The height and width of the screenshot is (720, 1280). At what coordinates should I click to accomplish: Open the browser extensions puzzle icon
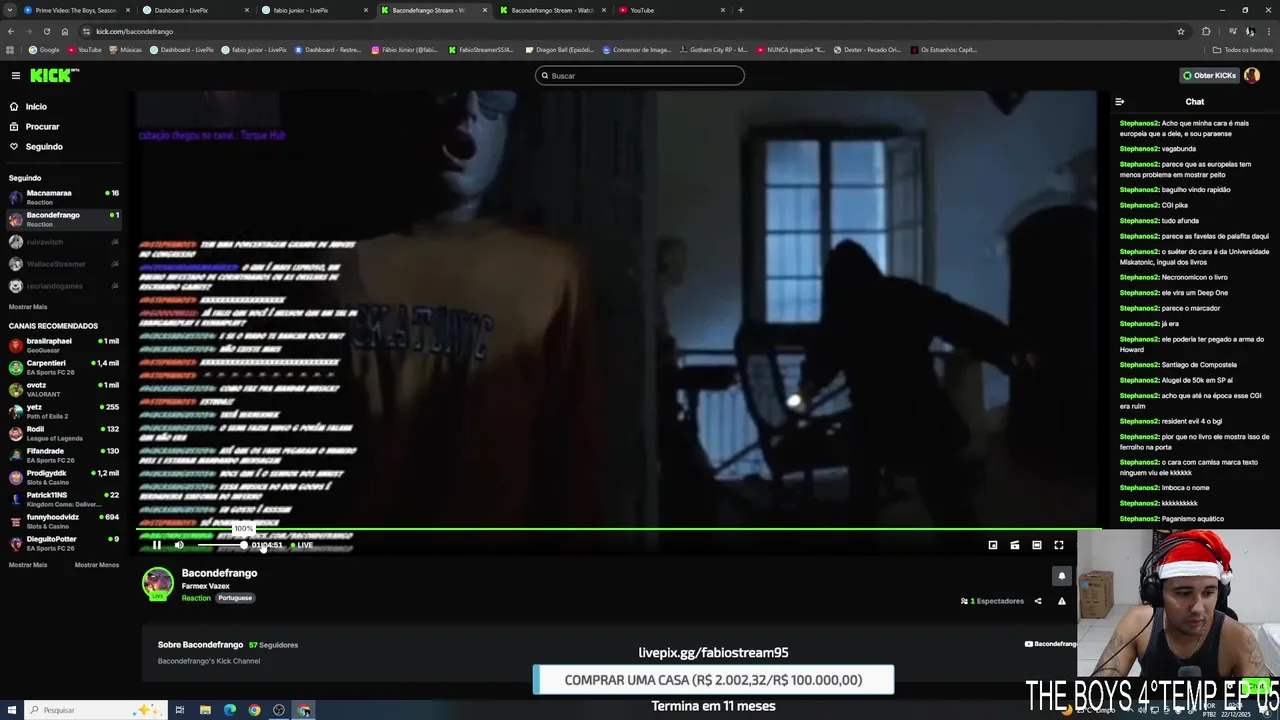pos(1206,31)
